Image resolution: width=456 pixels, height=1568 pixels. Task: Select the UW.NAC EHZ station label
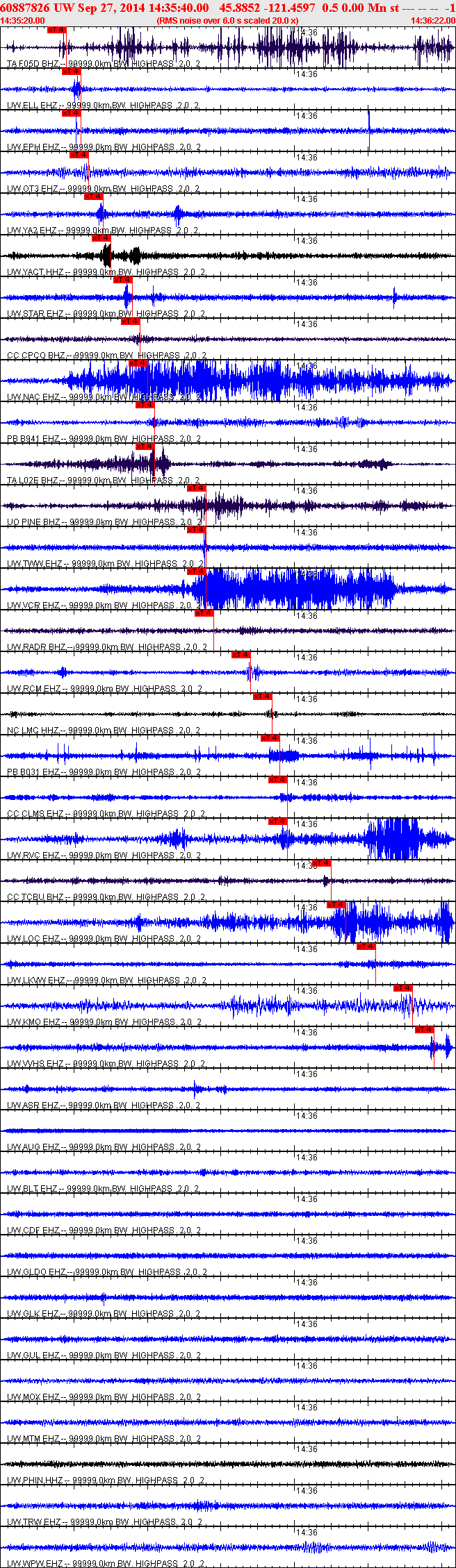click(x=33, y=397)
